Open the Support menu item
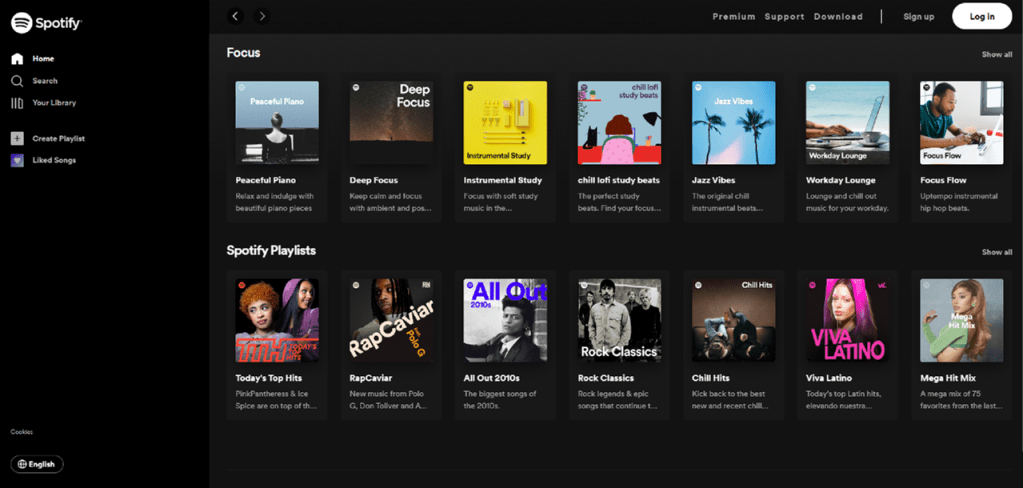Screen dimensions: 1023x488 [x=784, y=17]
